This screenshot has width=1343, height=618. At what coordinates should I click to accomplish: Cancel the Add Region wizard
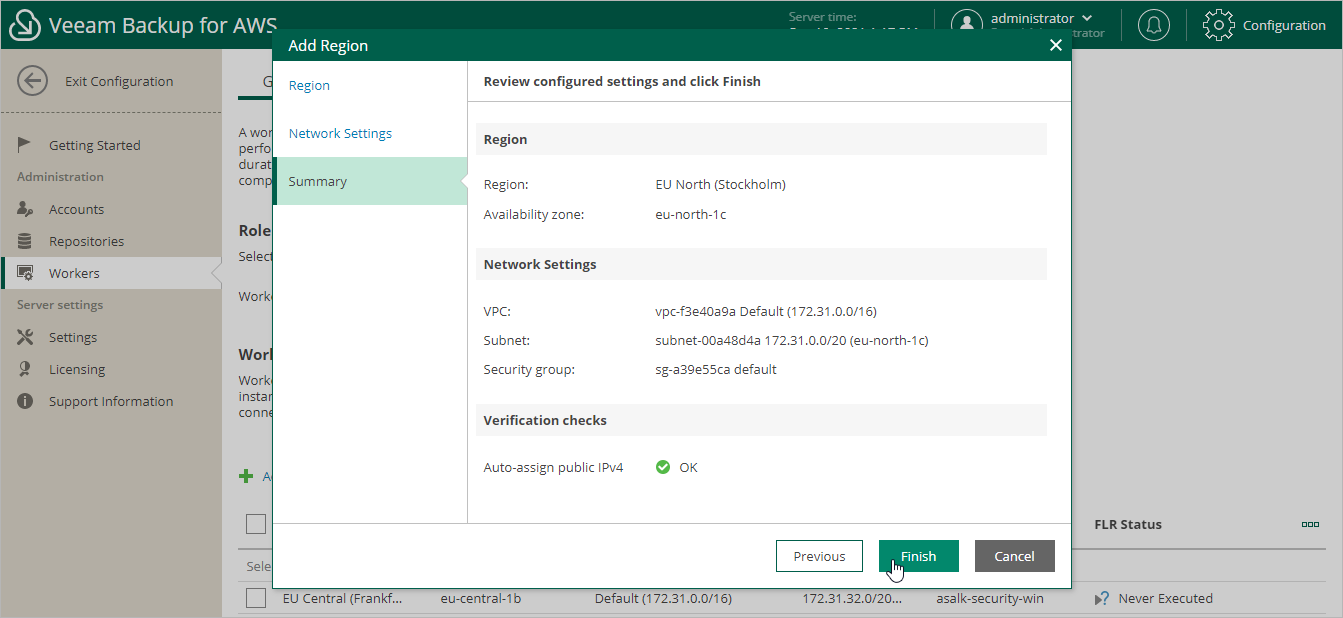coord(1014,556)
